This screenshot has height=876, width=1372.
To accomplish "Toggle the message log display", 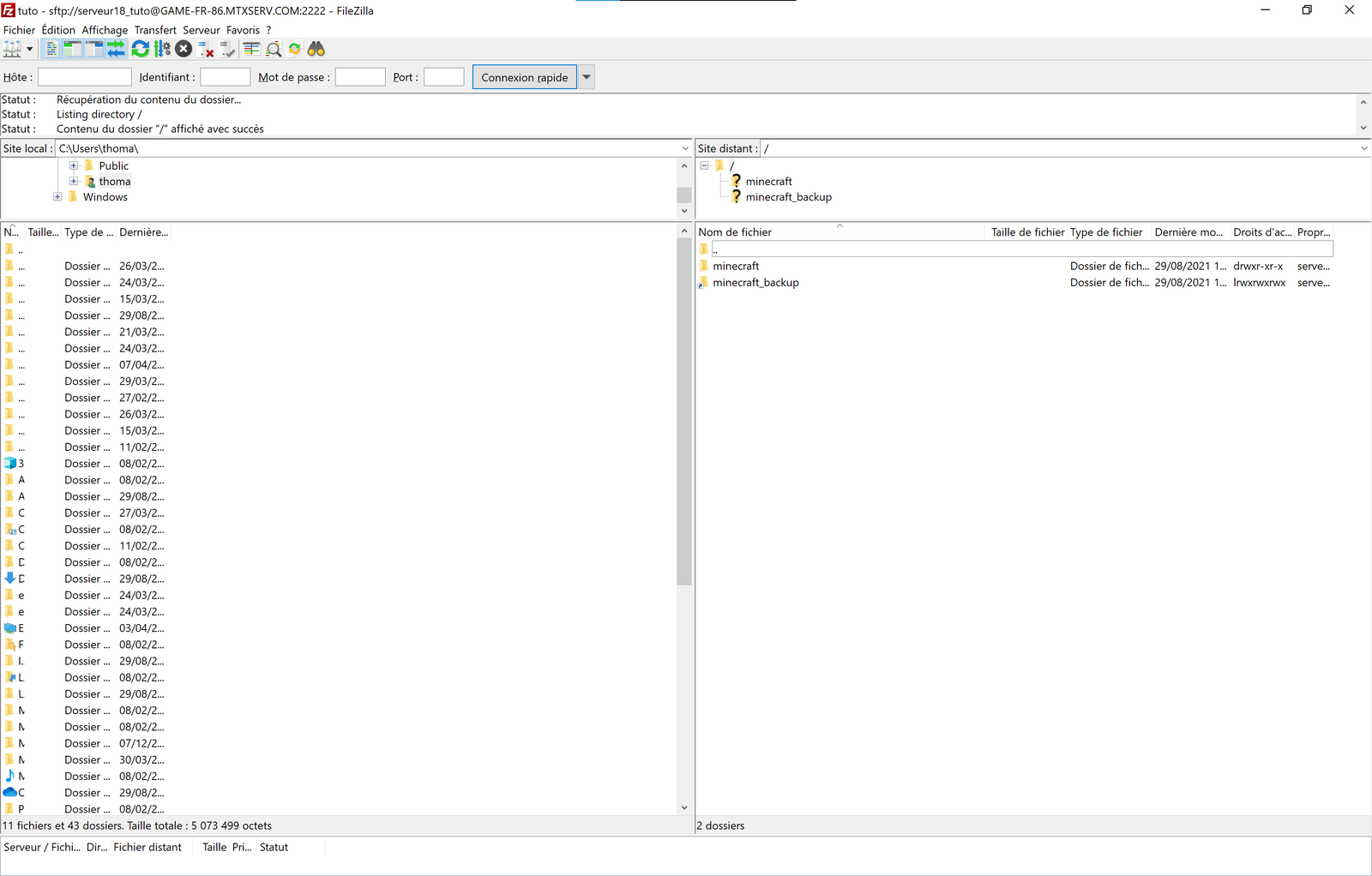I will [x=51, y=49].
